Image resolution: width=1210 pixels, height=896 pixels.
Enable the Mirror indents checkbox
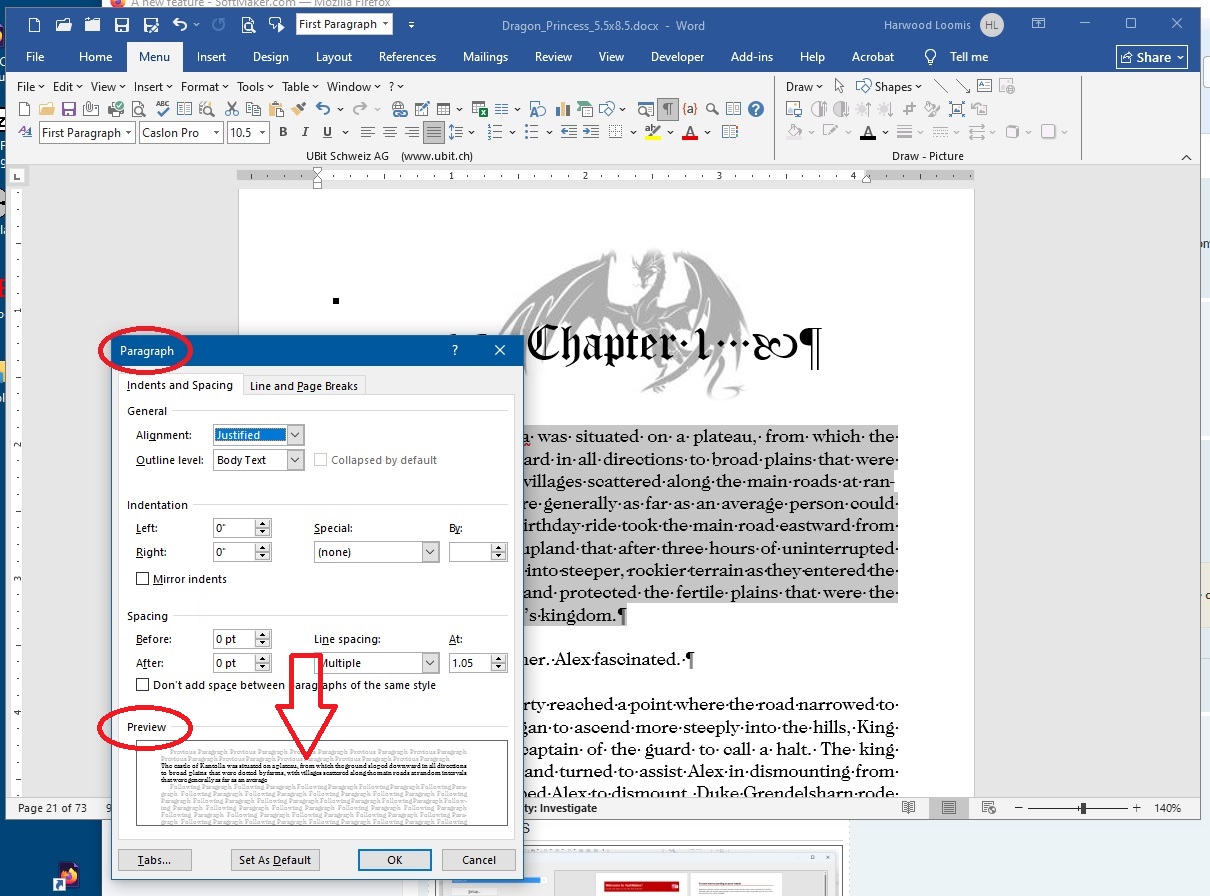coord(142,579)
